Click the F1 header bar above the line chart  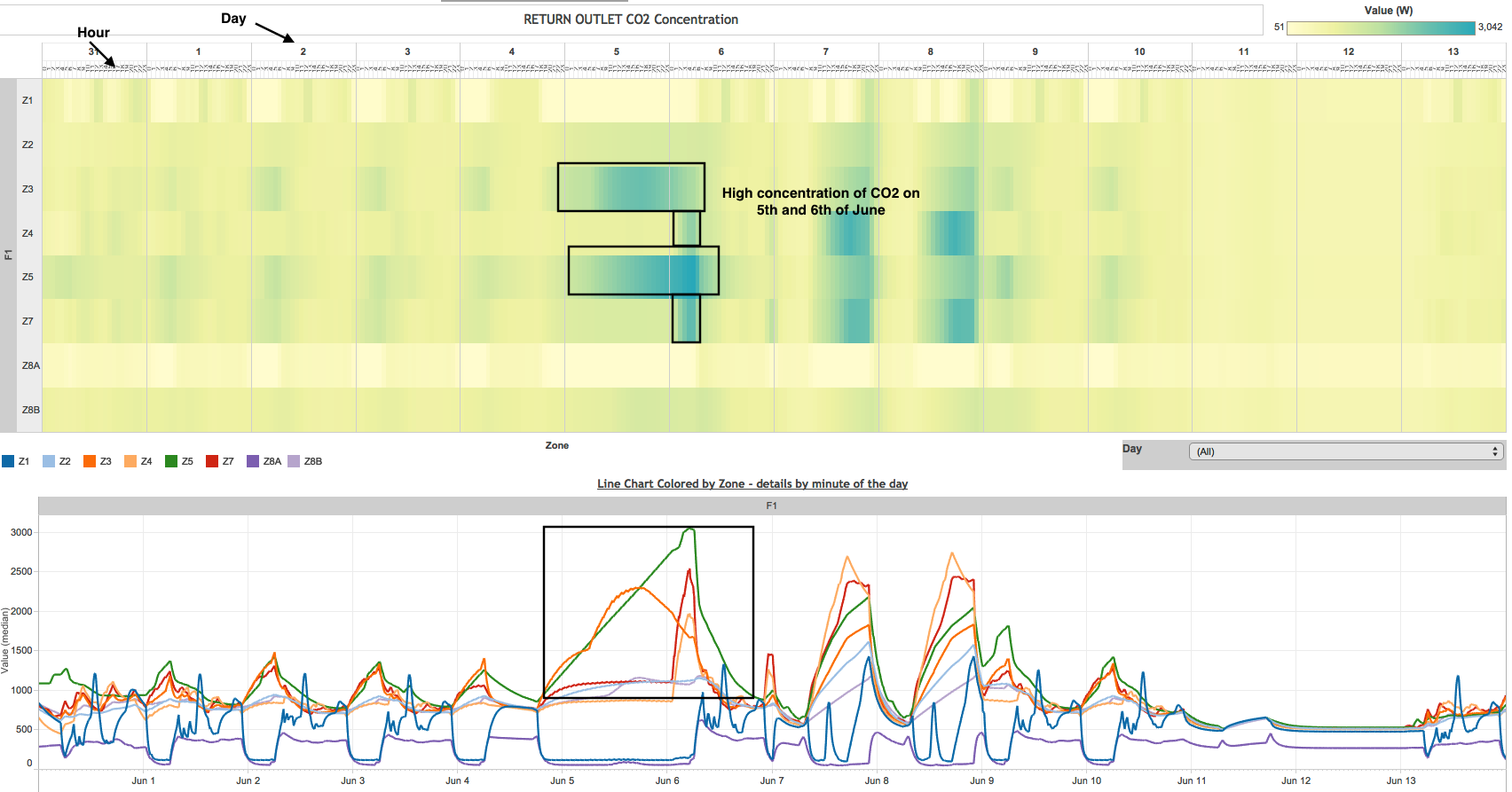point(771,506)
